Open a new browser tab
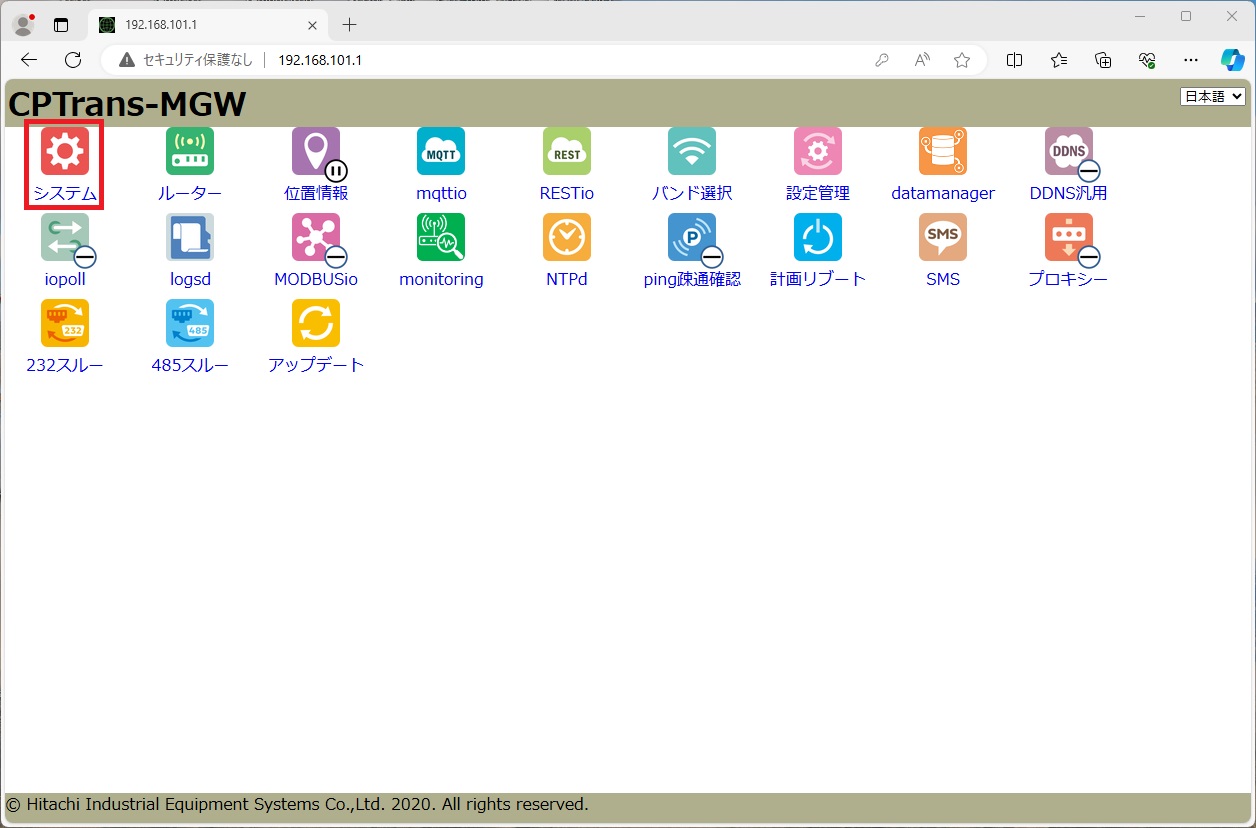The height and width of the screenshot is (828, 1256). (x=349, y=24)
